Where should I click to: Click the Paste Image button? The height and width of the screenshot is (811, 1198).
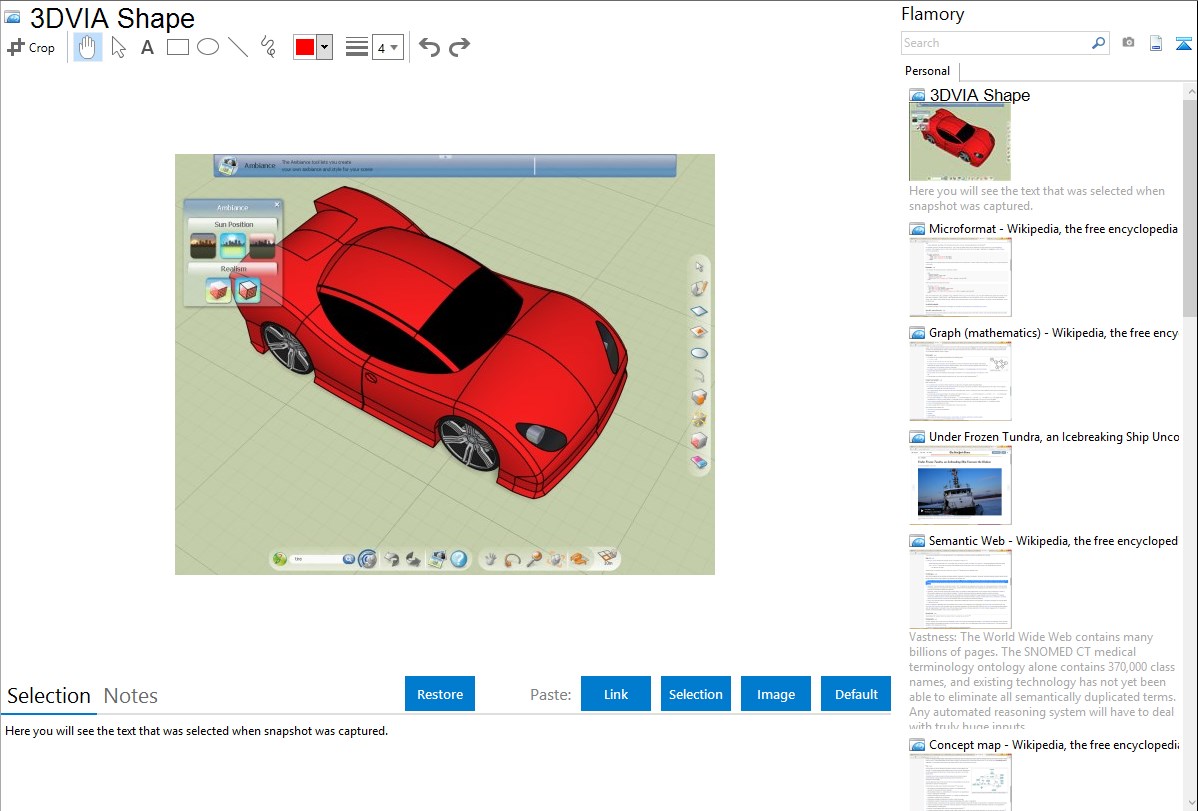(775, 694)
